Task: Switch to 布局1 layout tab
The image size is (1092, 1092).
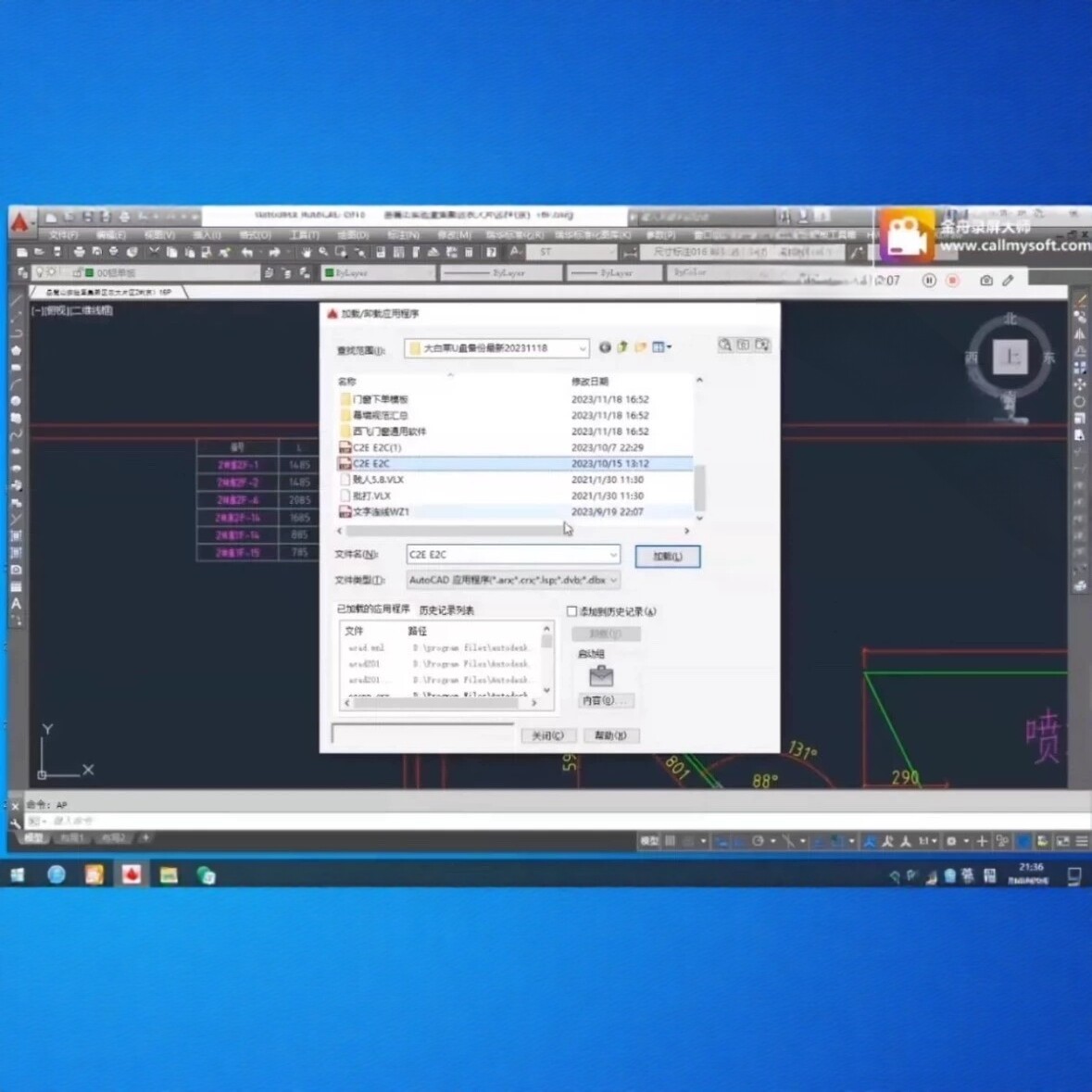Action: [71, 838]
